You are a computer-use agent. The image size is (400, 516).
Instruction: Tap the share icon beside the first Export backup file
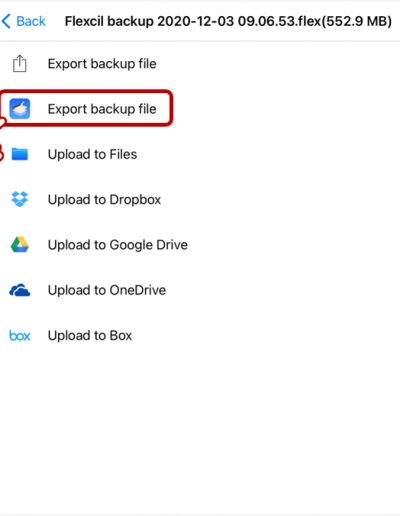[20, 63]
